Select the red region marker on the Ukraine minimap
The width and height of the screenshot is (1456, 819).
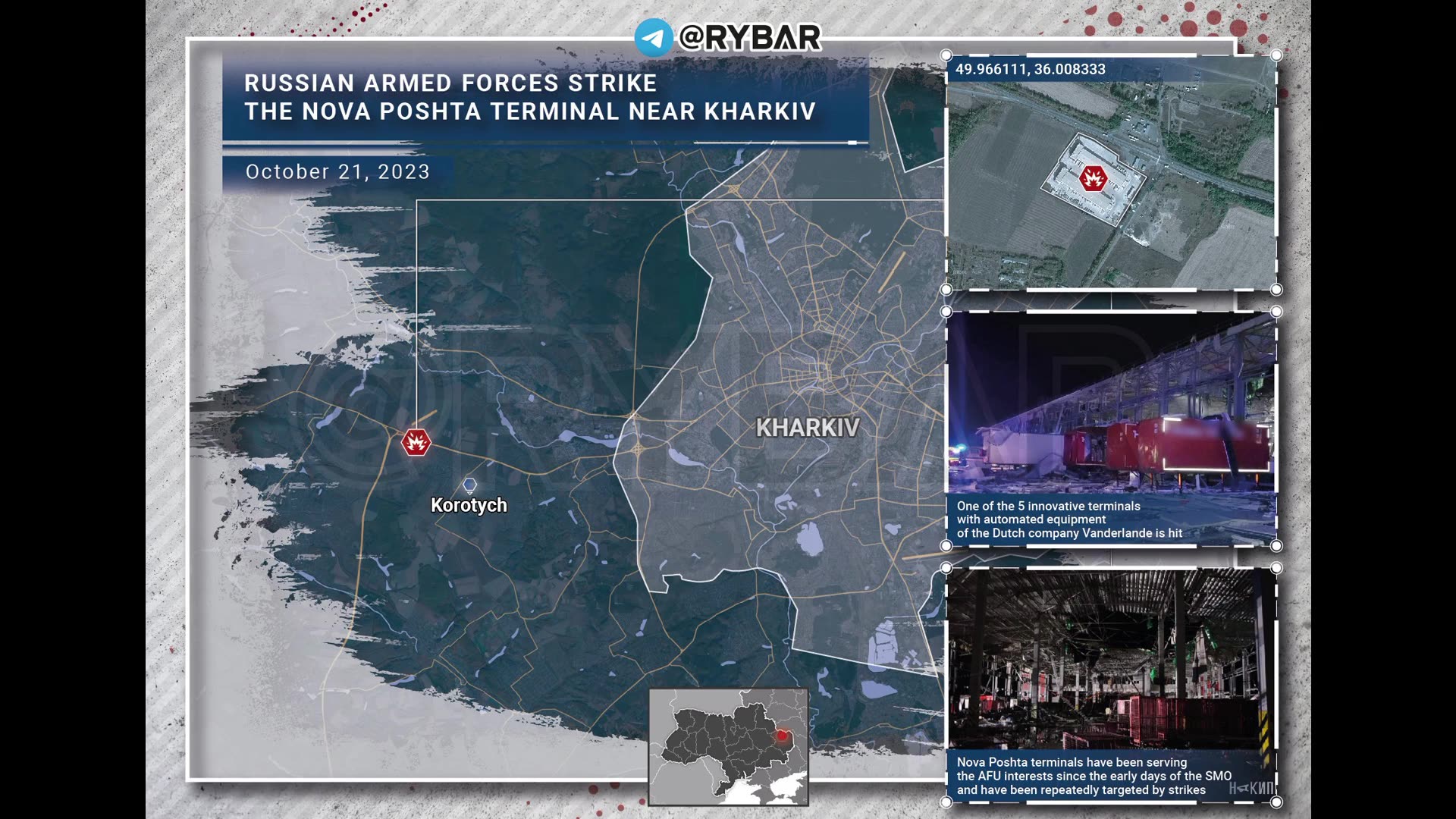click(782, 733)
